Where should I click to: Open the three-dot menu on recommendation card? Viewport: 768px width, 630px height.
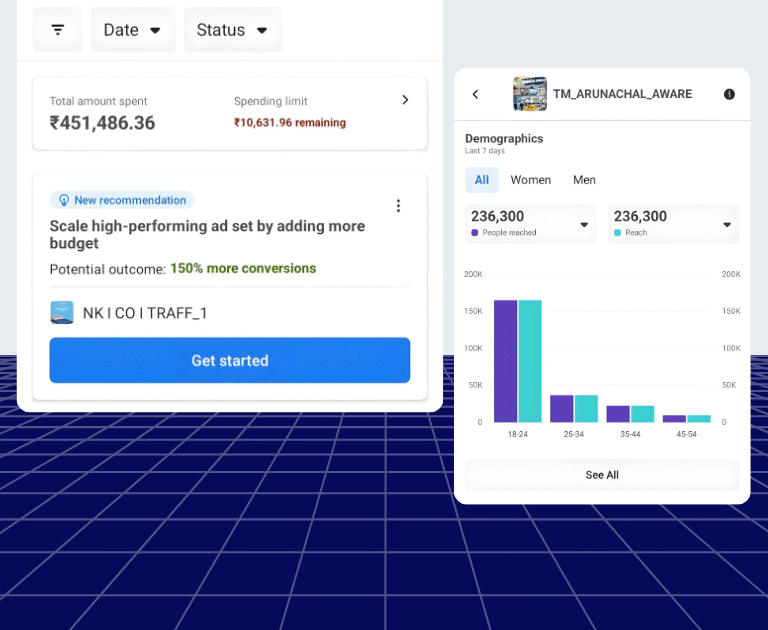(x=398, y=206)
